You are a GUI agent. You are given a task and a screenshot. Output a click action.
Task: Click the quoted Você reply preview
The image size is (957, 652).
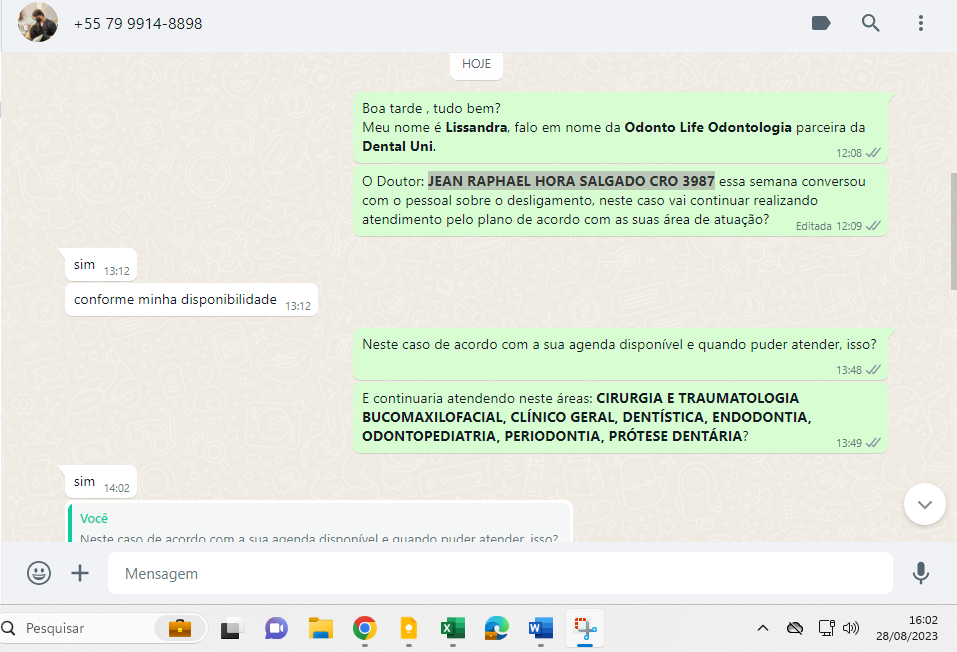tap(319, 524)
